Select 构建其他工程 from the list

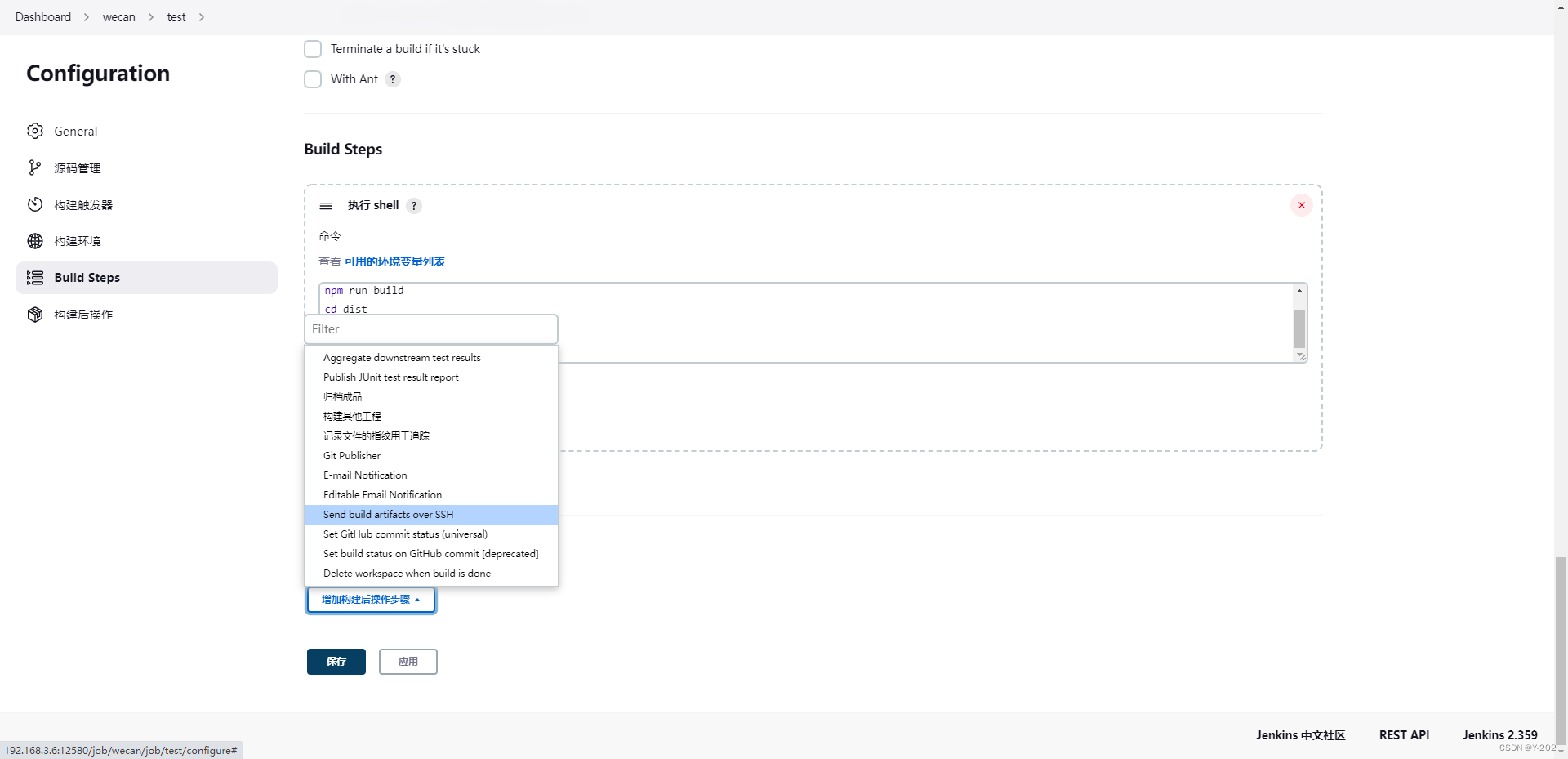point(431,417)
